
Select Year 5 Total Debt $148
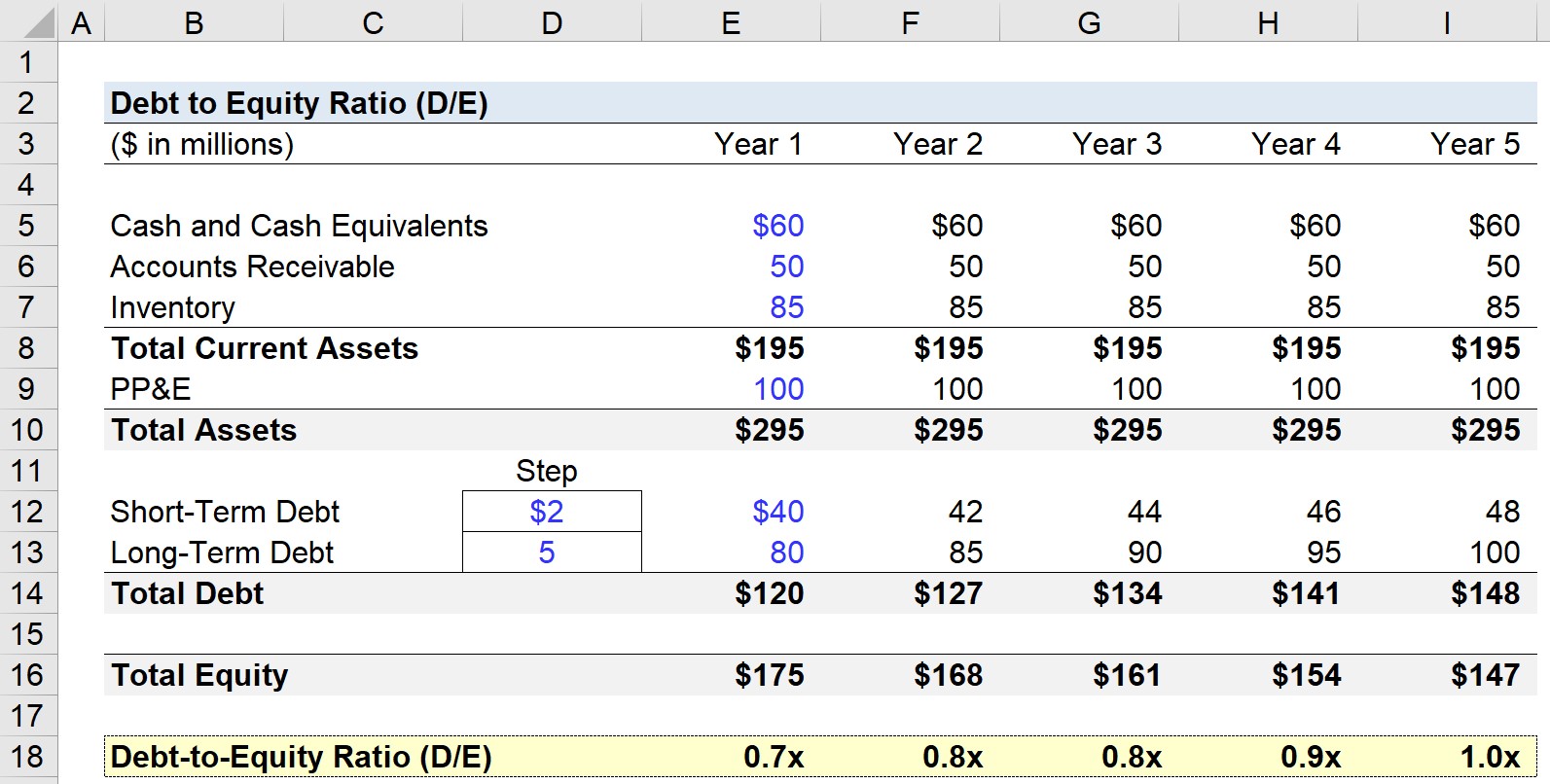(1486, 593)
